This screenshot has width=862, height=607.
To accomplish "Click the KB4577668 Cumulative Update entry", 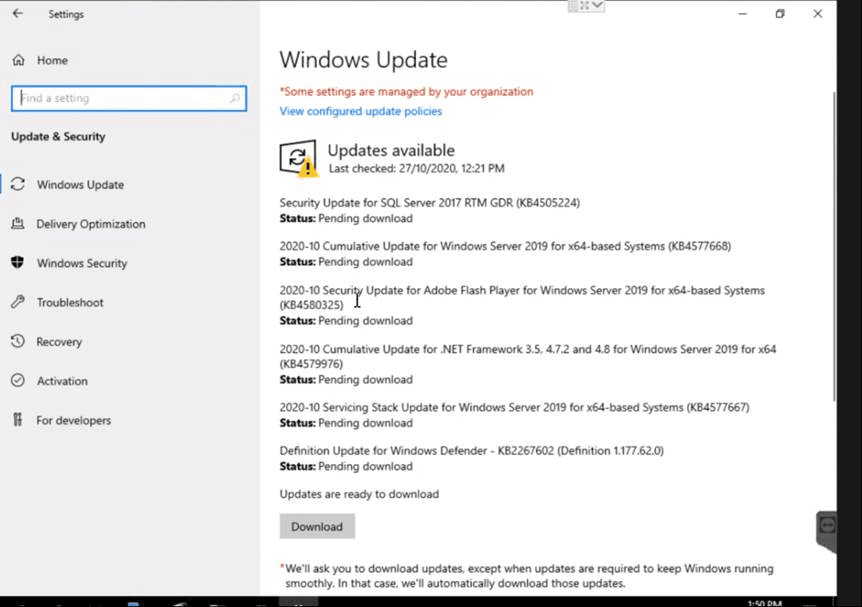I will [505, 253].
